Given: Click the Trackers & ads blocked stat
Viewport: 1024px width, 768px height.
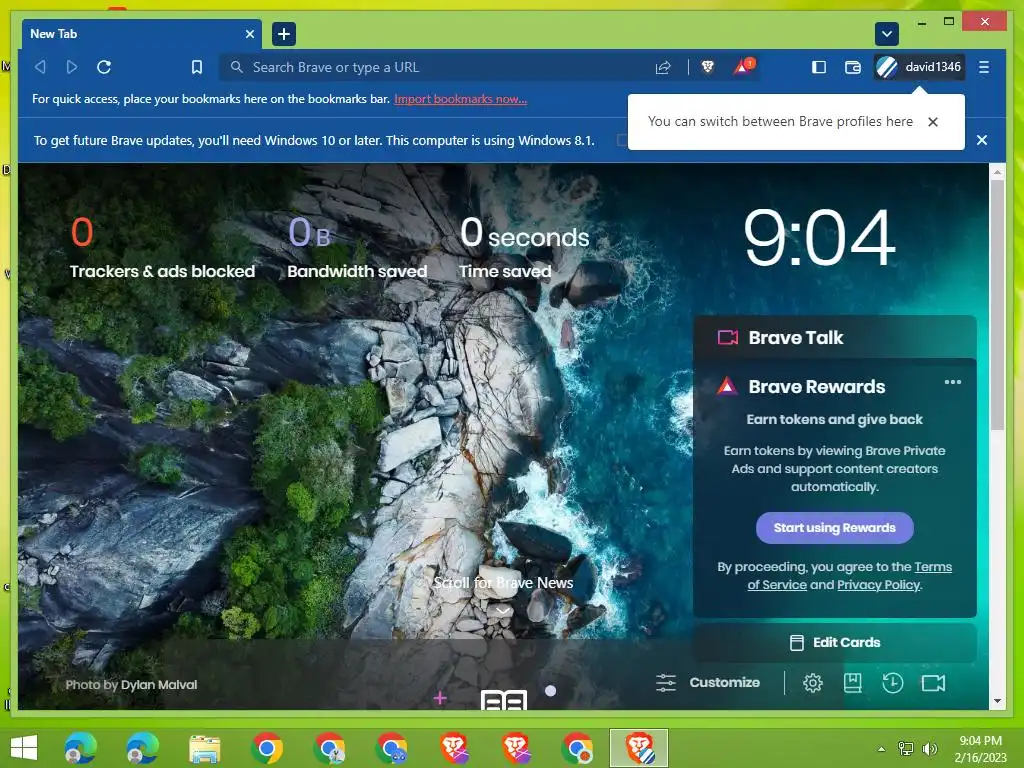Looking at the screenshot, I should [x=162, y=248].
